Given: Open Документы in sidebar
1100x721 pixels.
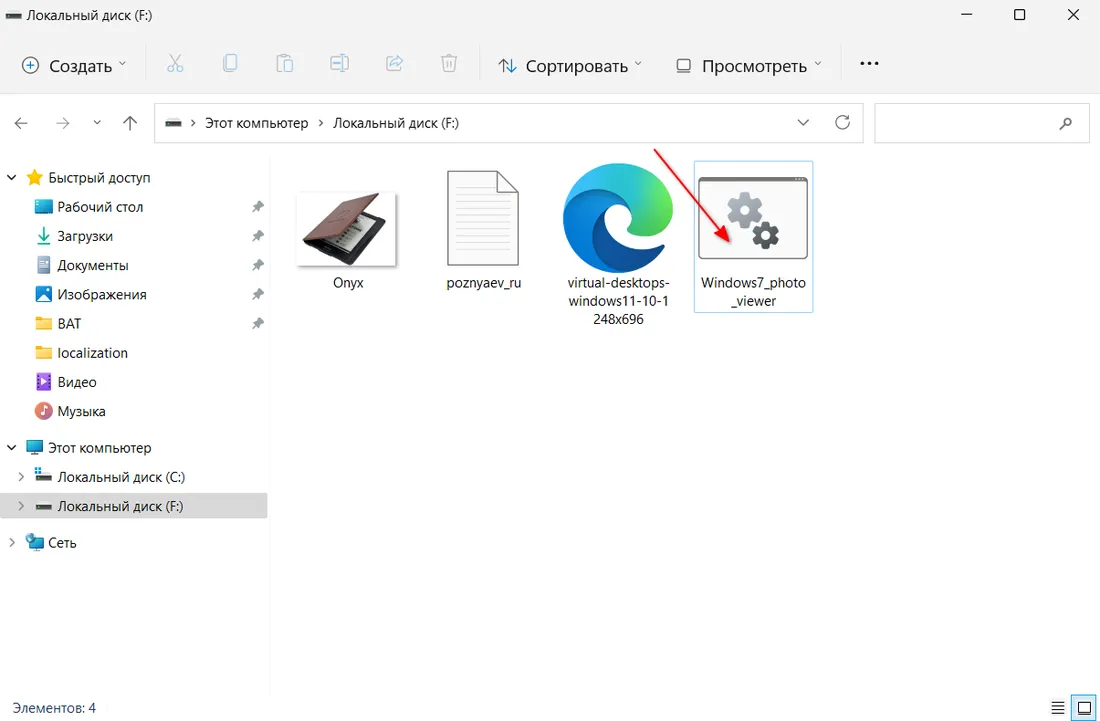Looking at the screenshot, I should [x=93, y=265].
